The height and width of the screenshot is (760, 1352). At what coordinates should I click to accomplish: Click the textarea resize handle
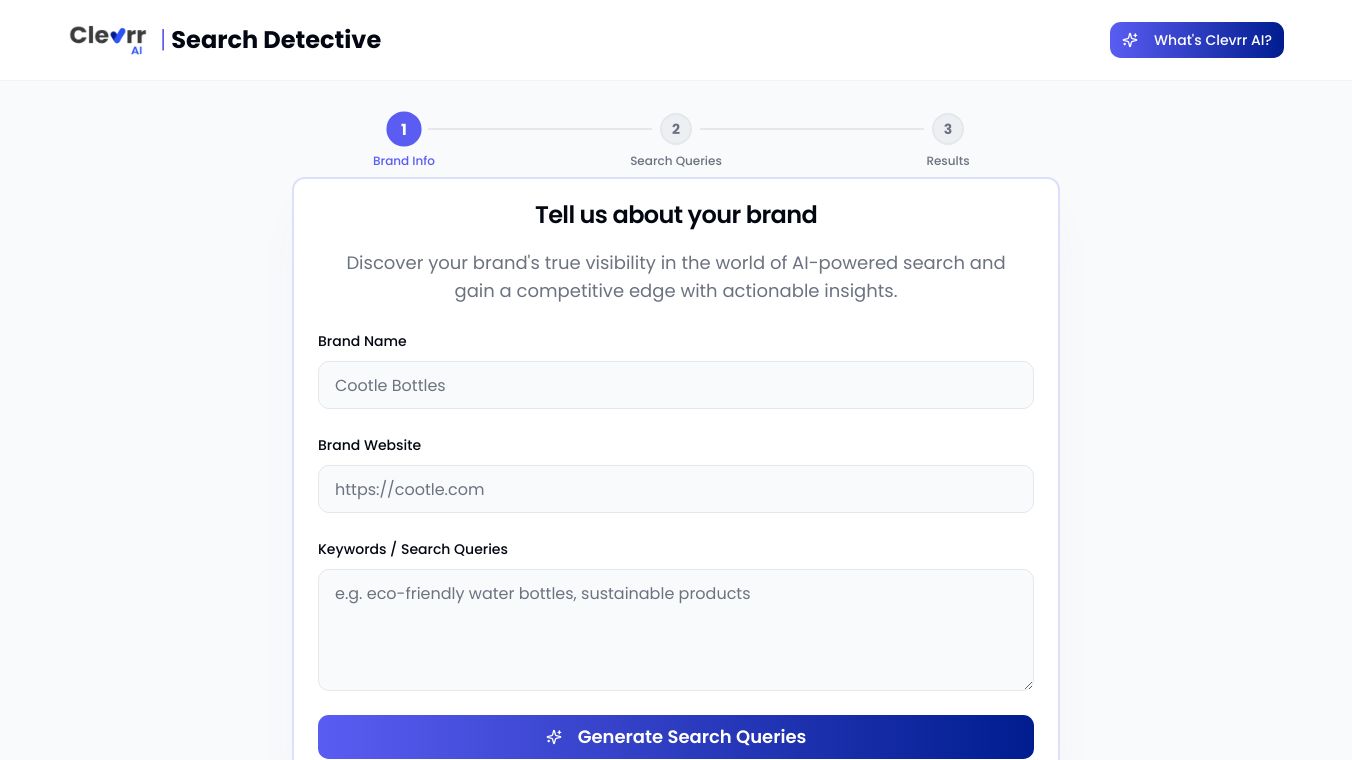tap(1028, 683)
